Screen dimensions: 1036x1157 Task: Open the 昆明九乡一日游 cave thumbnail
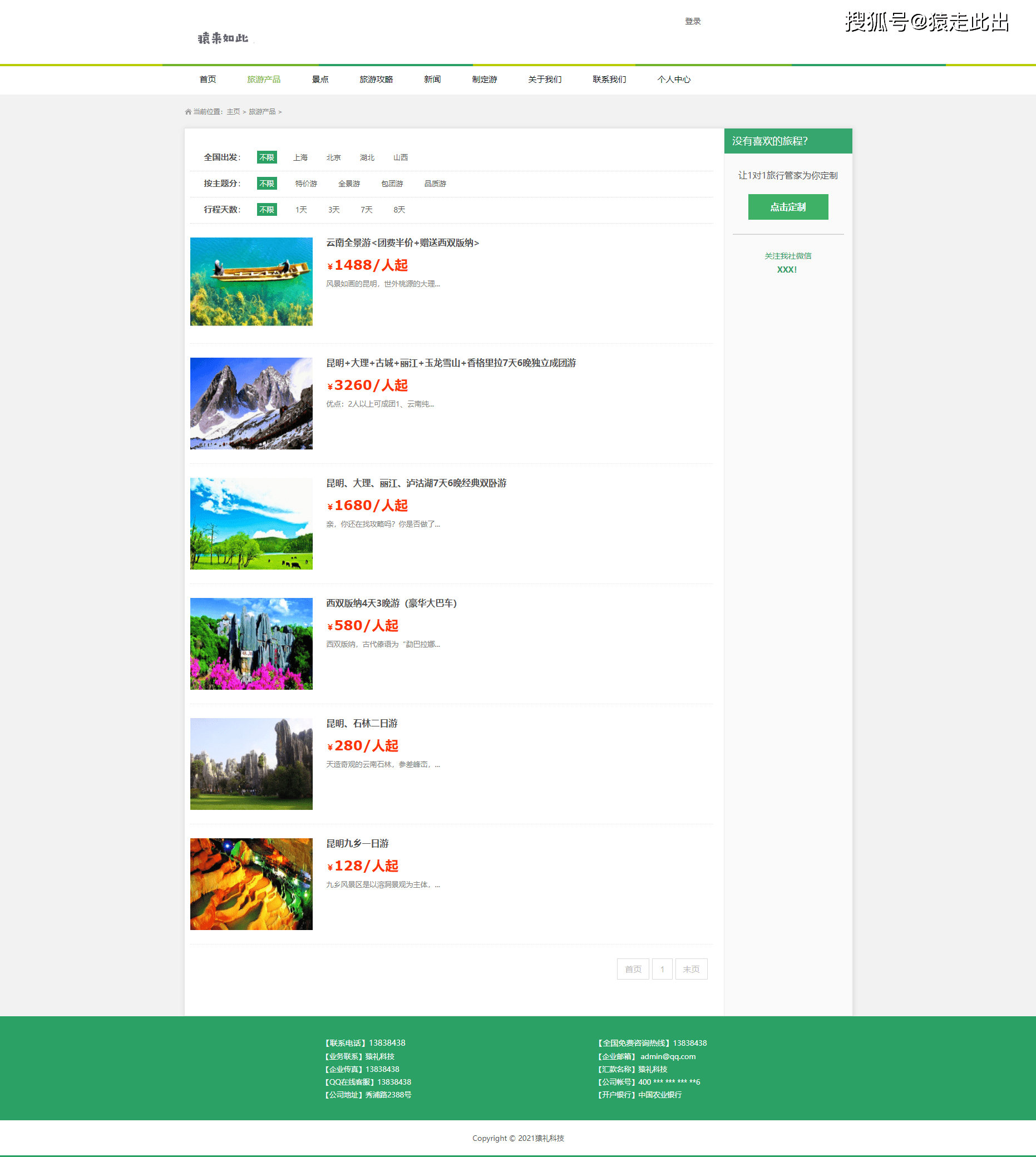point(251,884)
